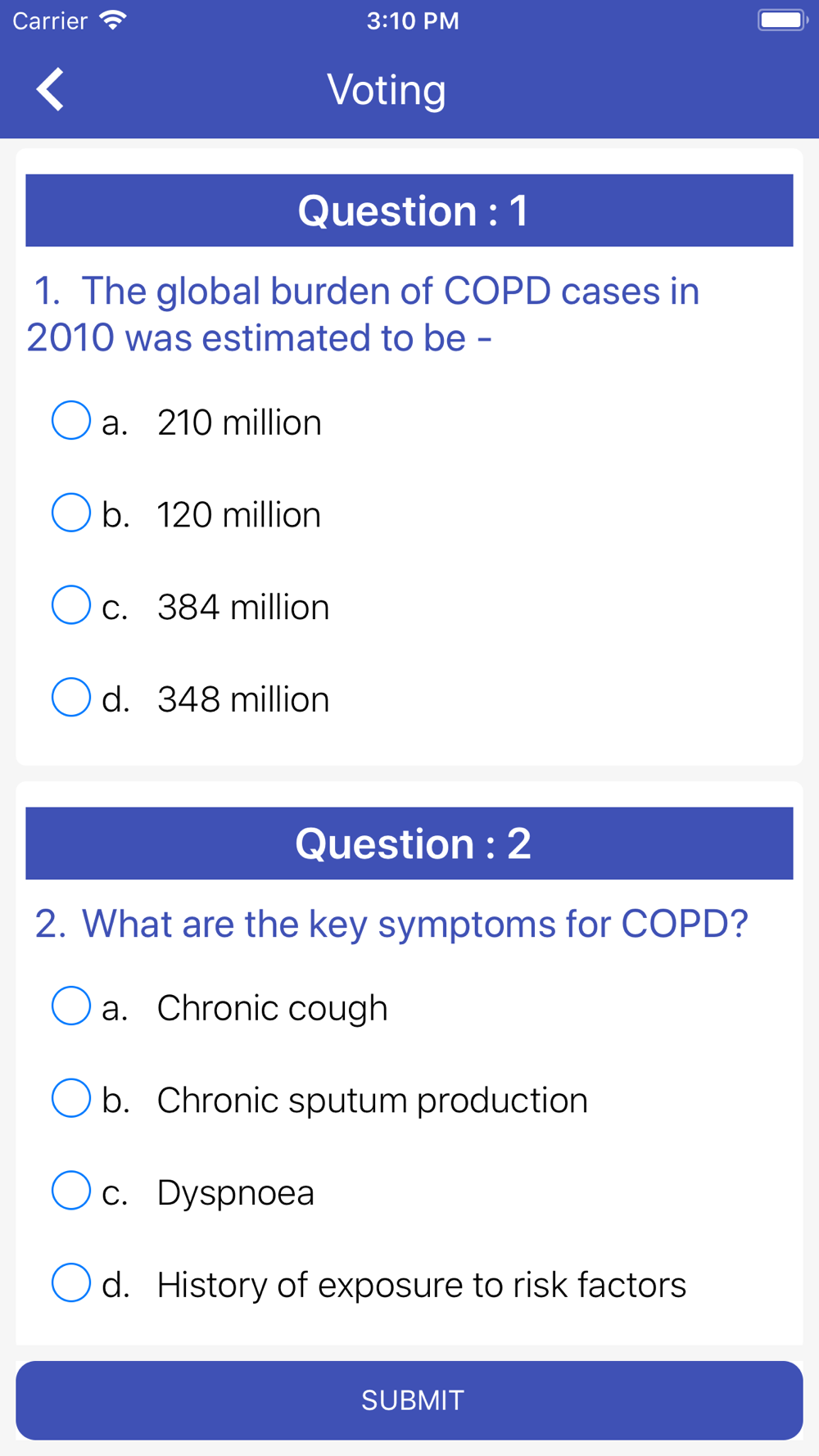
Task: Pick the 384 million radio button
Action: tap(71, 606)
